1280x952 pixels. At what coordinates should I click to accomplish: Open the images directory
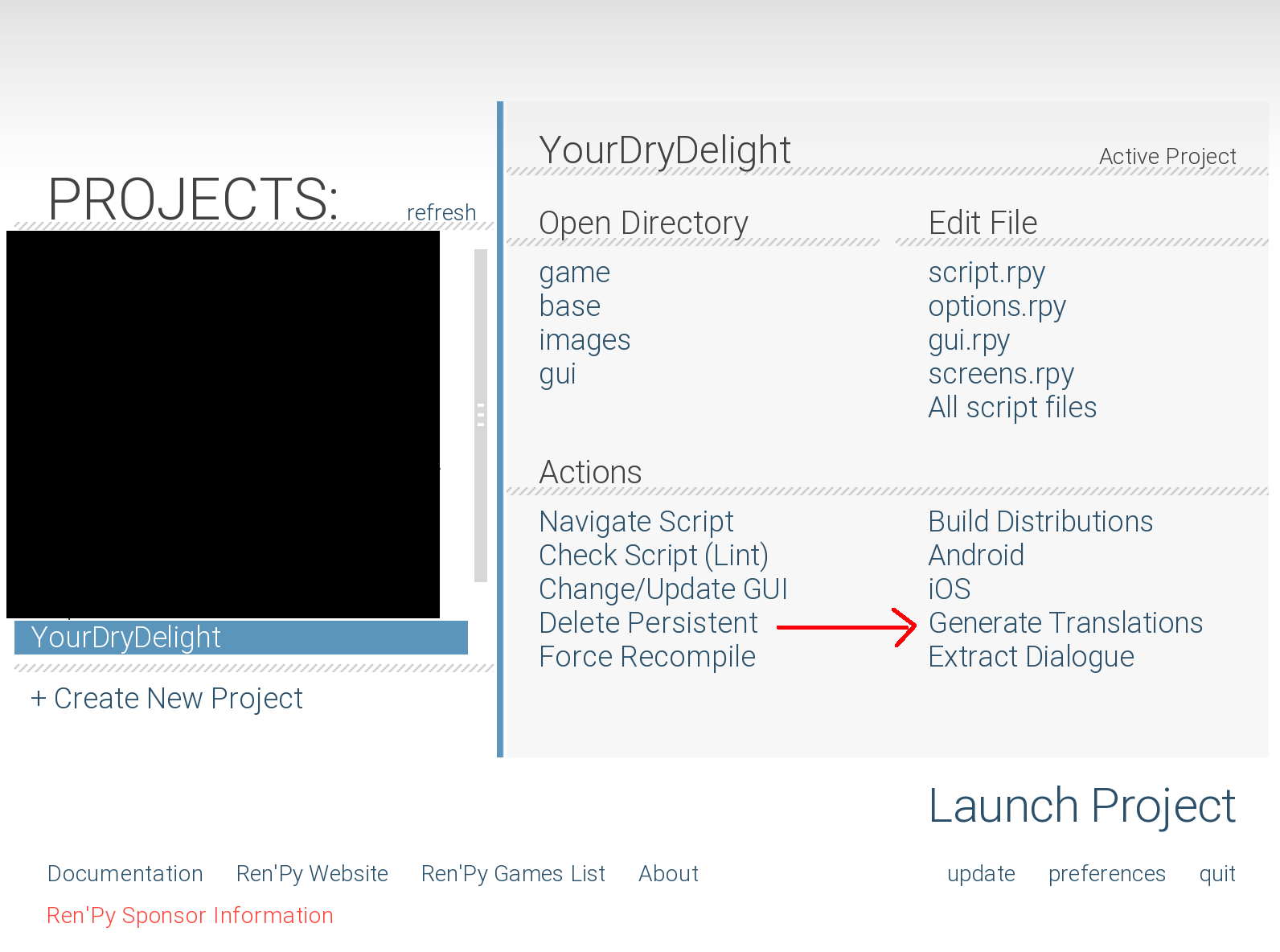tap(585, 340)
